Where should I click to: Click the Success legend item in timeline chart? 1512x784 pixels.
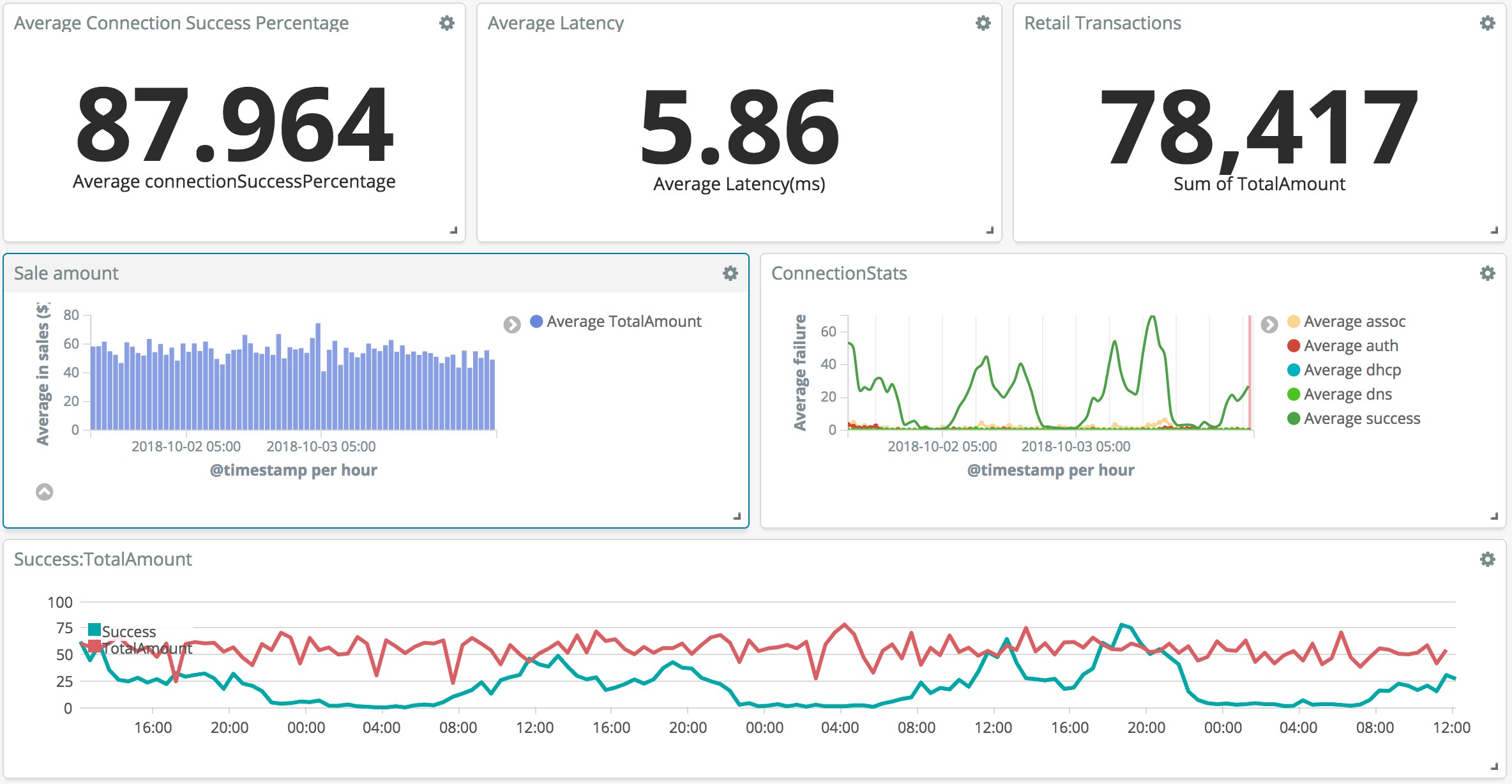pos(122,631)
